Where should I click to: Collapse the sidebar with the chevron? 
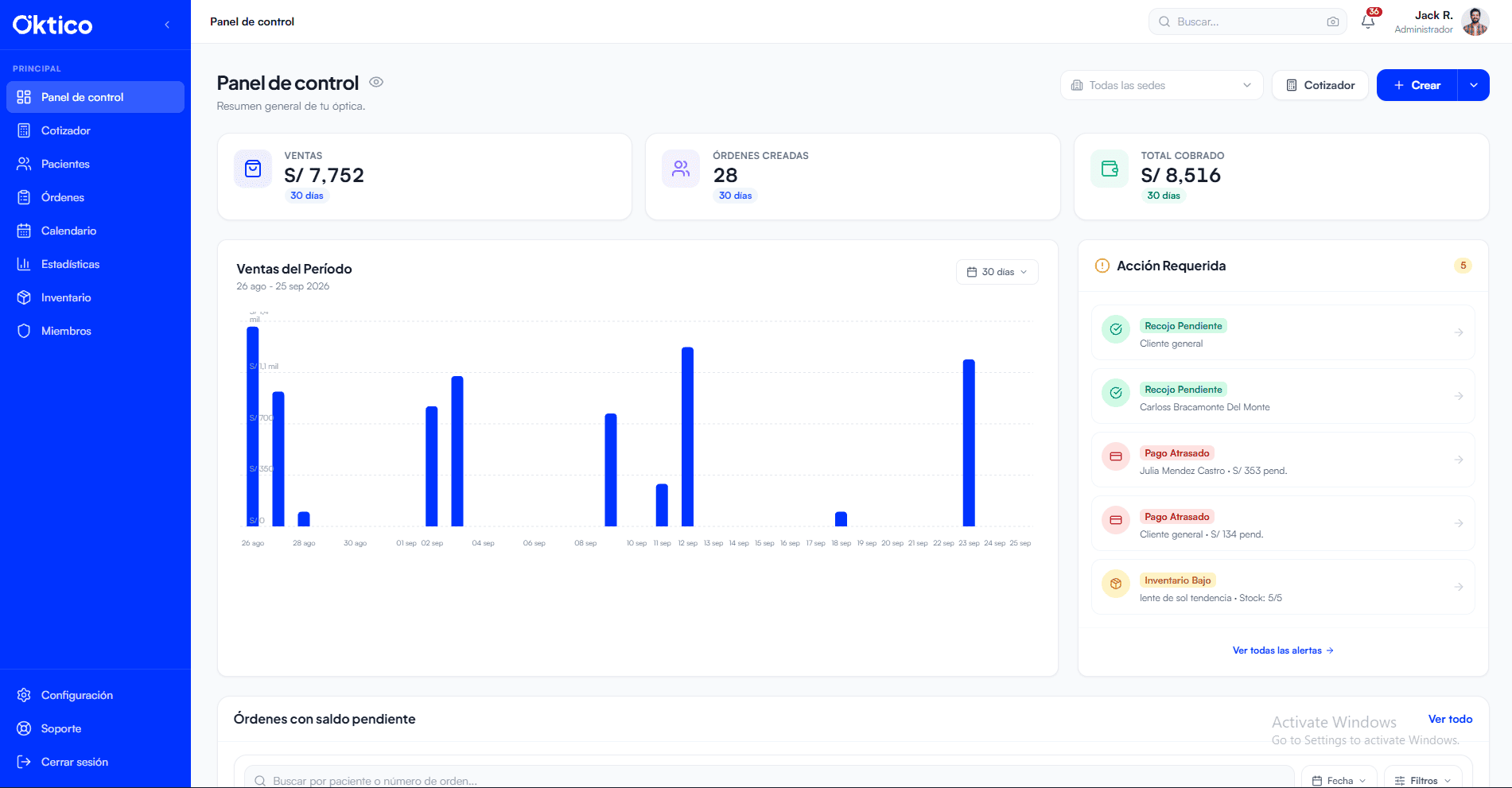tap(167, 25)
